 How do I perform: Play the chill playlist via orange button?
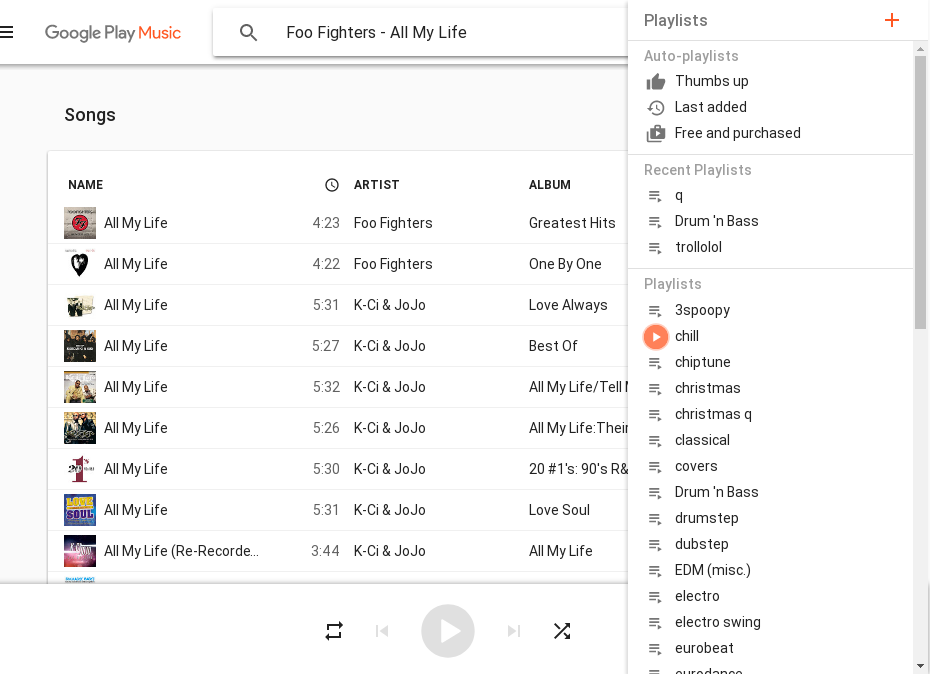[655, 336]
